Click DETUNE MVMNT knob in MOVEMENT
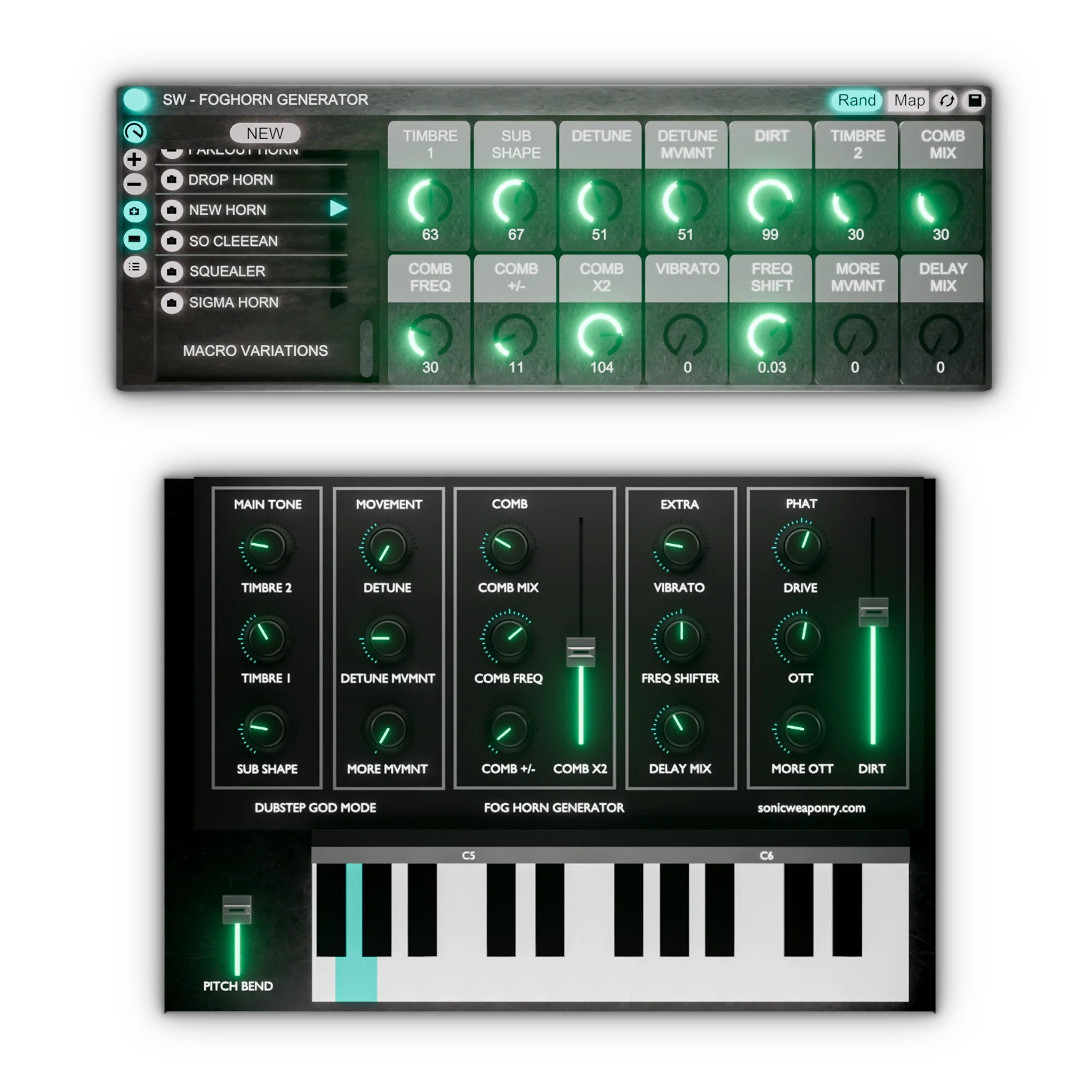Screen dimensions: 1092x1092 [387, 638]
